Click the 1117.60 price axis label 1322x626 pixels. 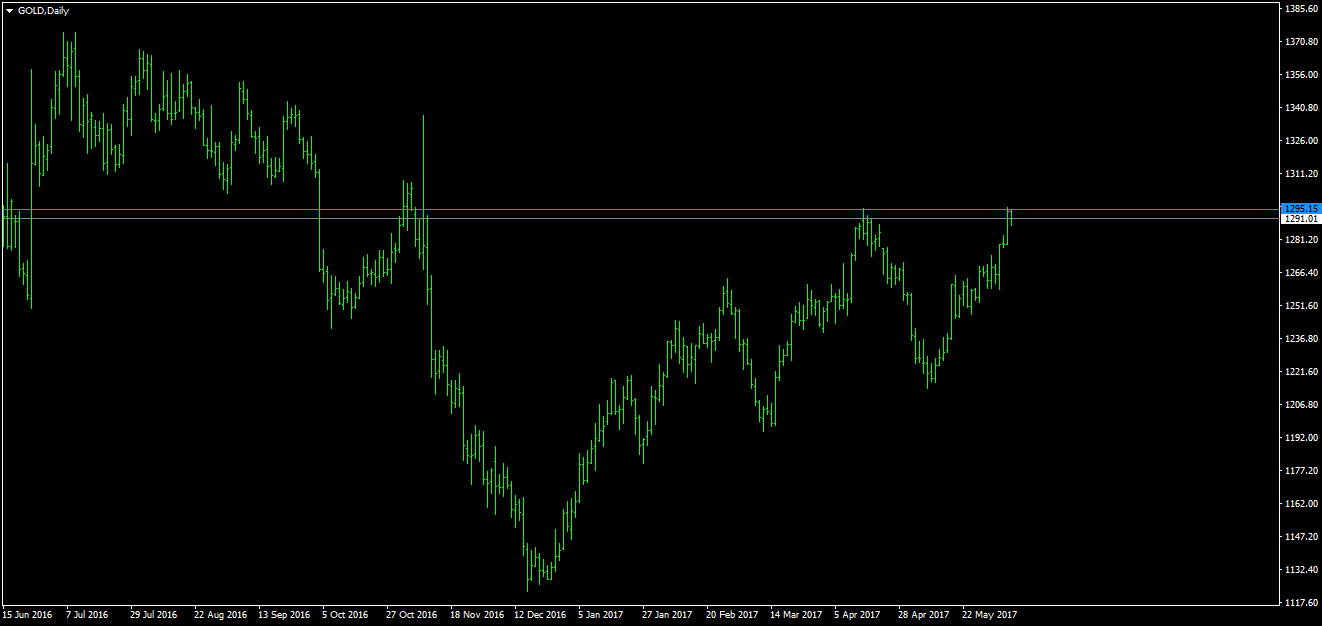pos(1302,603)
